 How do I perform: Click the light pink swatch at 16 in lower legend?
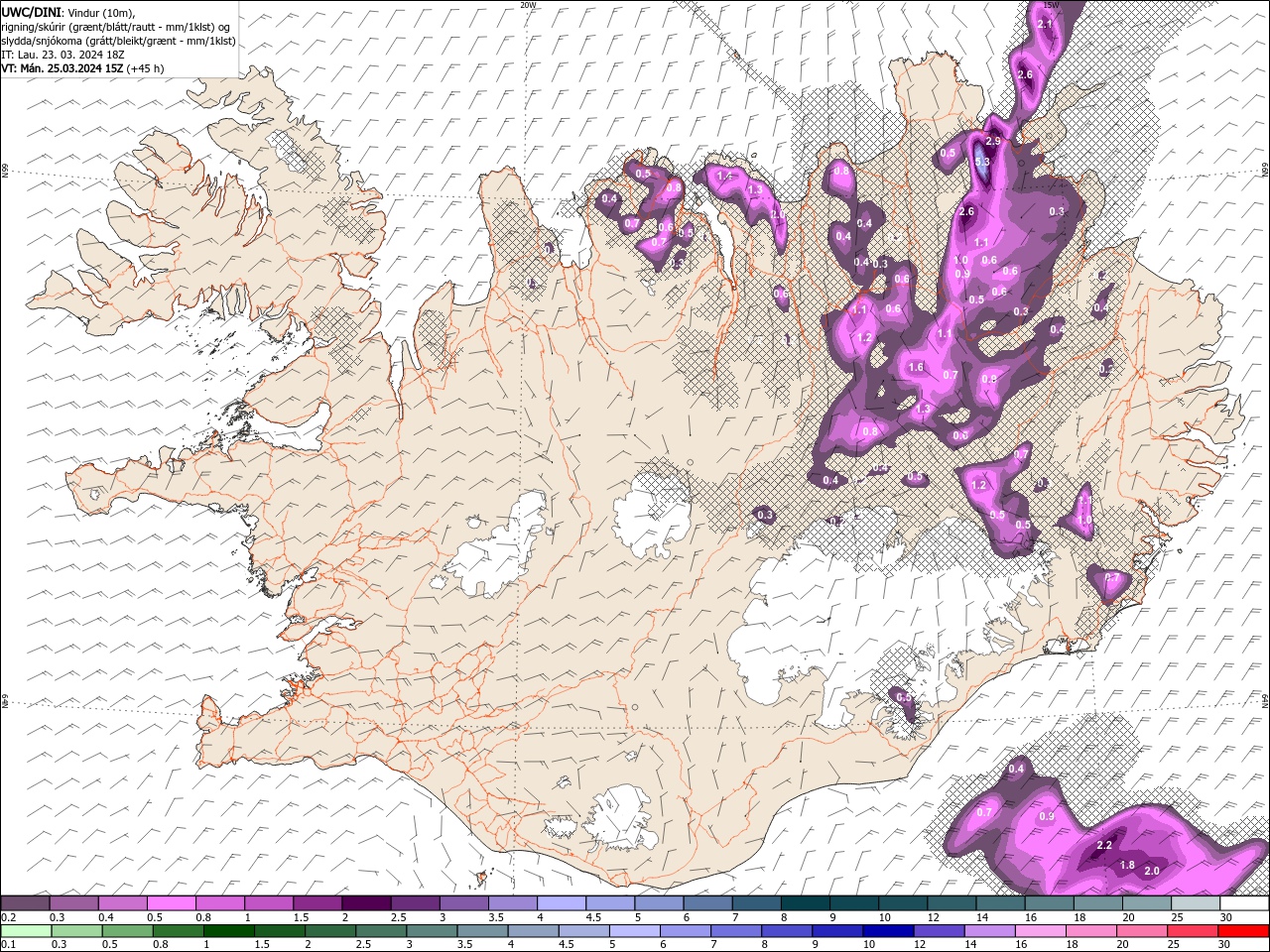point(1041,931)
